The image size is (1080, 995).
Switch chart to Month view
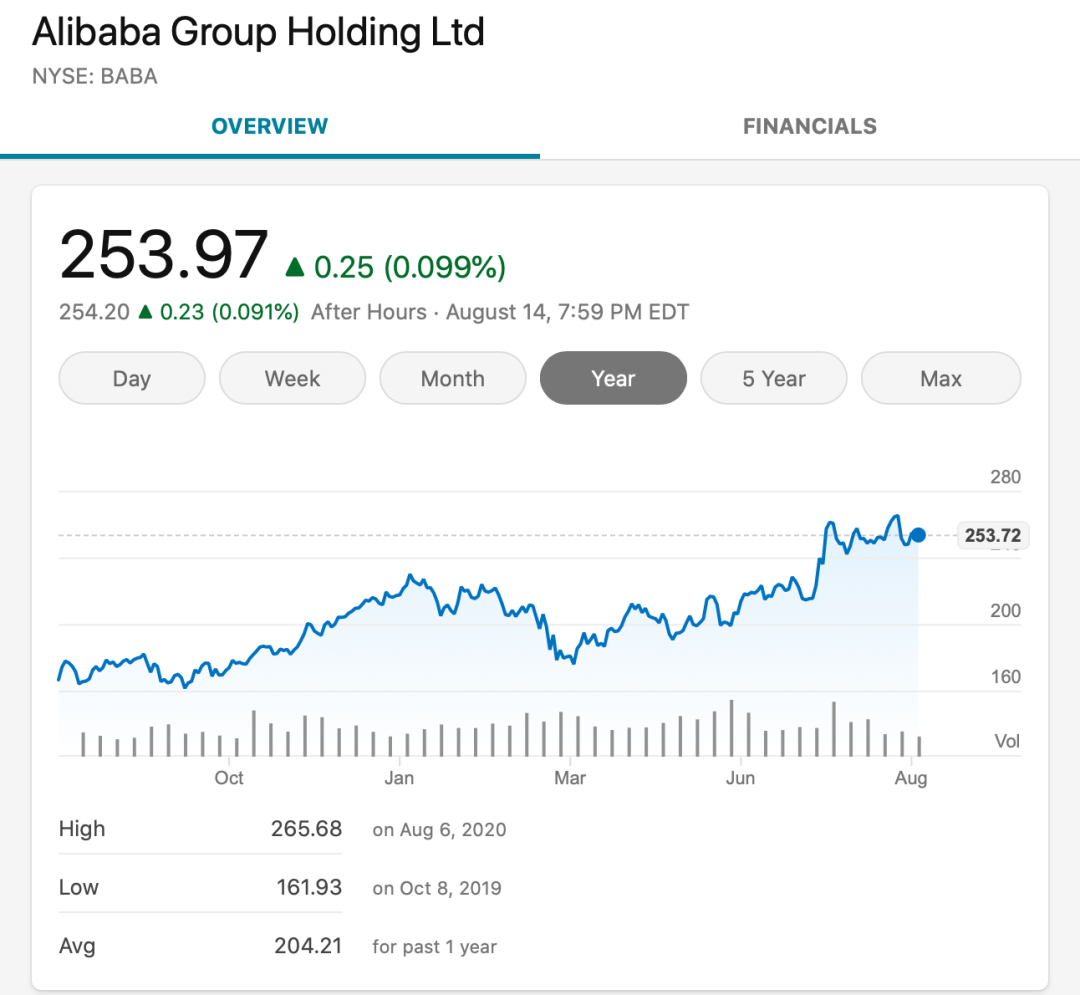453,379
